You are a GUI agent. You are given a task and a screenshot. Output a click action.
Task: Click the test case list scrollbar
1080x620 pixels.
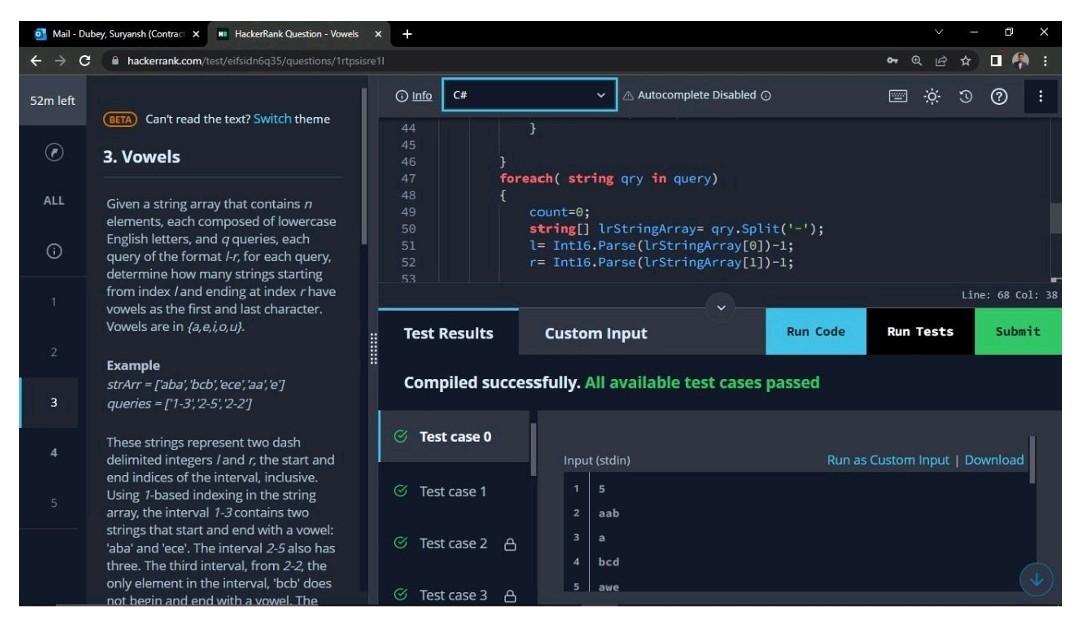click(533, 449)
